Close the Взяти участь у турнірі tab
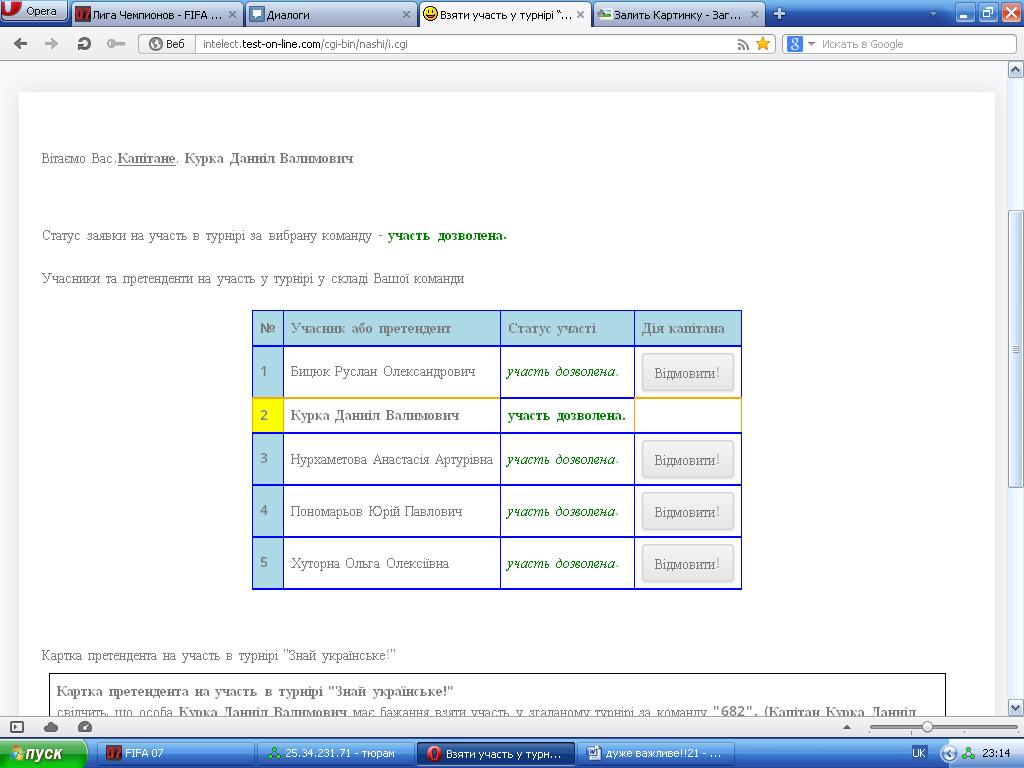The height and width of the screenshot is (768, 1024). click(580, 14)
